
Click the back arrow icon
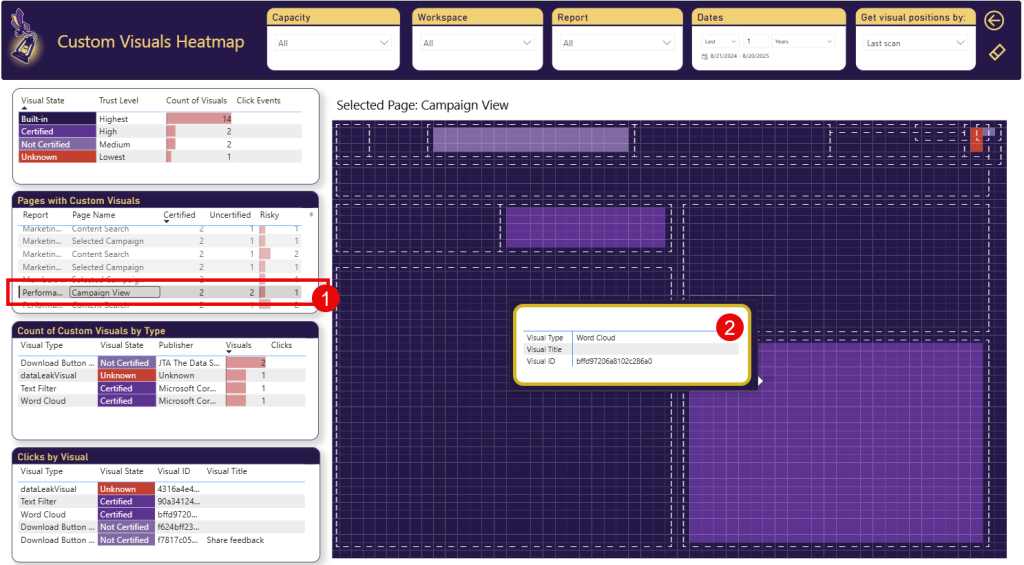tap(994, 21)
